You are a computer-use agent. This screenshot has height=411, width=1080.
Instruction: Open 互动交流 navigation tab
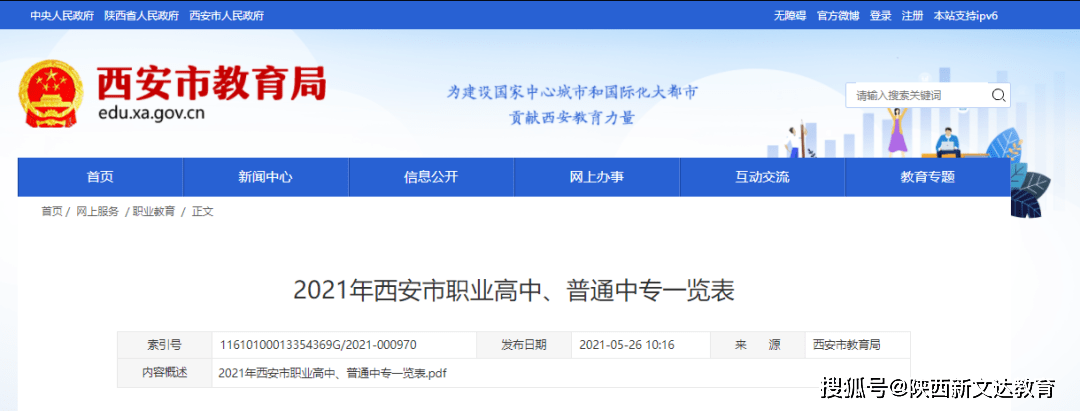click(x=762, y=177)
